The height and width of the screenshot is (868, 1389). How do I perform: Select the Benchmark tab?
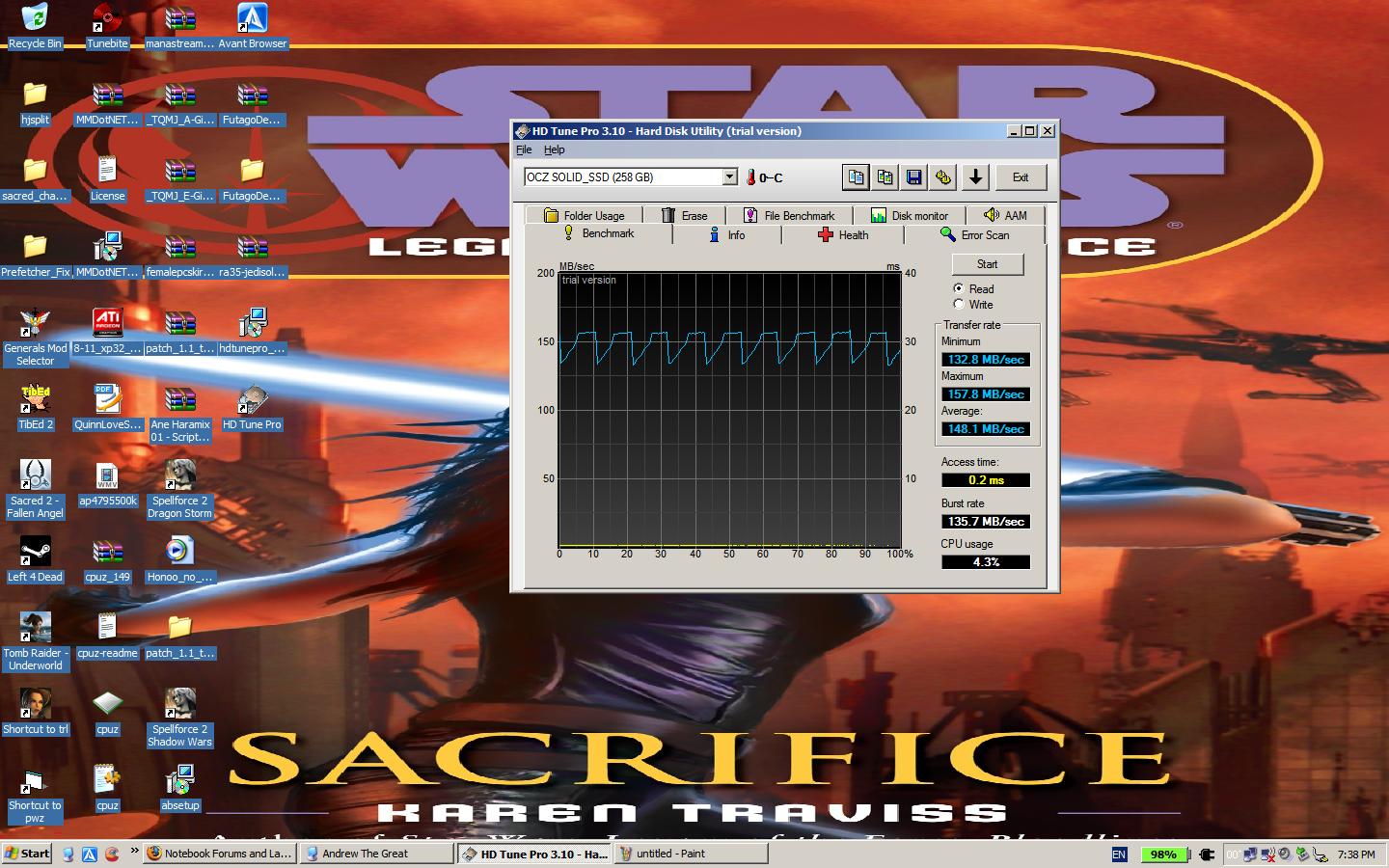tap(598, 233)
